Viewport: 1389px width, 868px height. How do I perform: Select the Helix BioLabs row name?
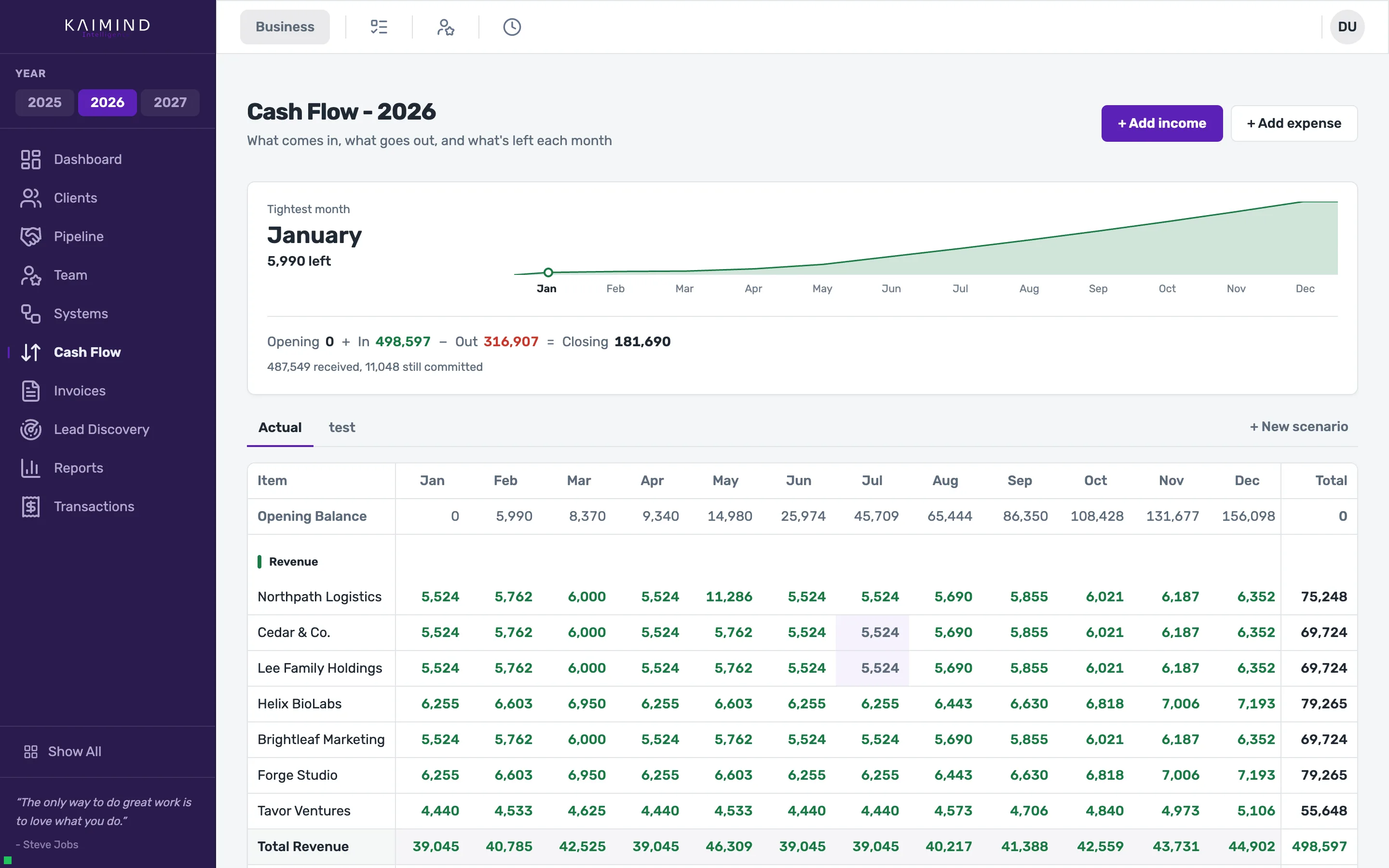[x=300, y=704]
